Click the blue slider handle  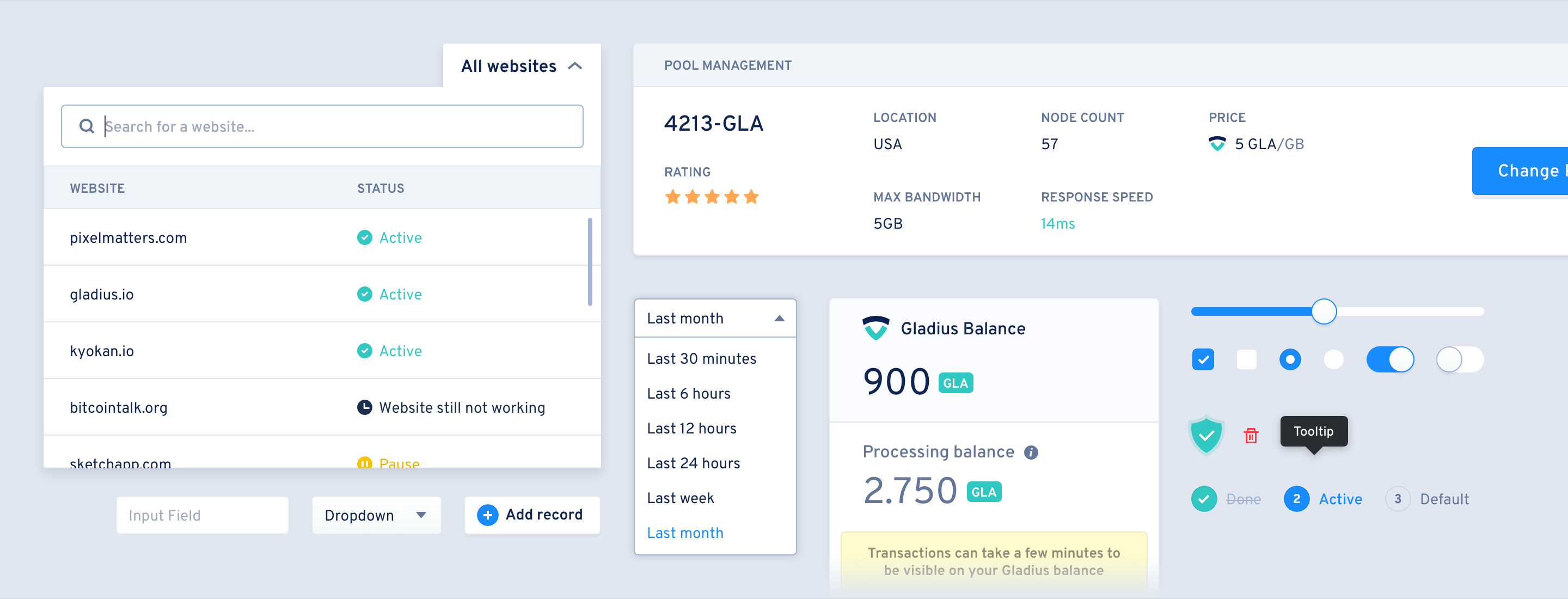click(x=1324, y=311)
